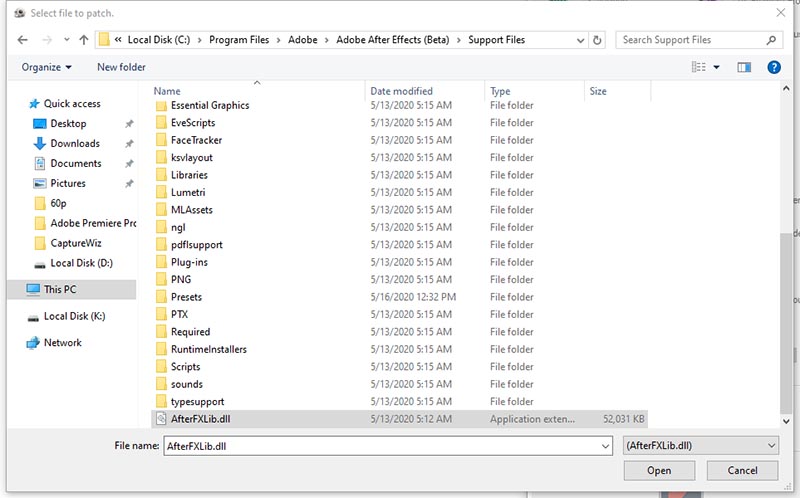This screenshot has width=800, height=498.
Task: Click Adobe After Effects (Beta) breadcrumb
Action: click(392, 40)
